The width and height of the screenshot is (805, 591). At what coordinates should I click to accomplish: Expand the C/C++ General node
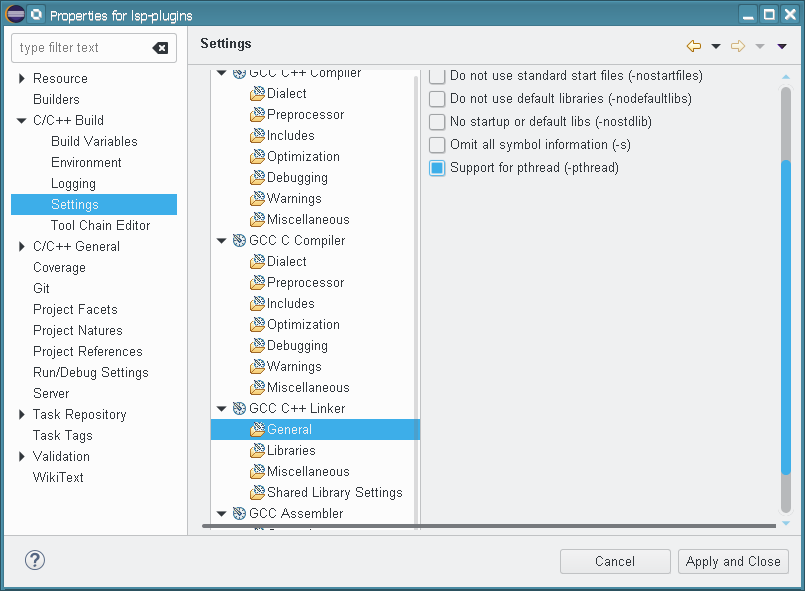[22, 247]
